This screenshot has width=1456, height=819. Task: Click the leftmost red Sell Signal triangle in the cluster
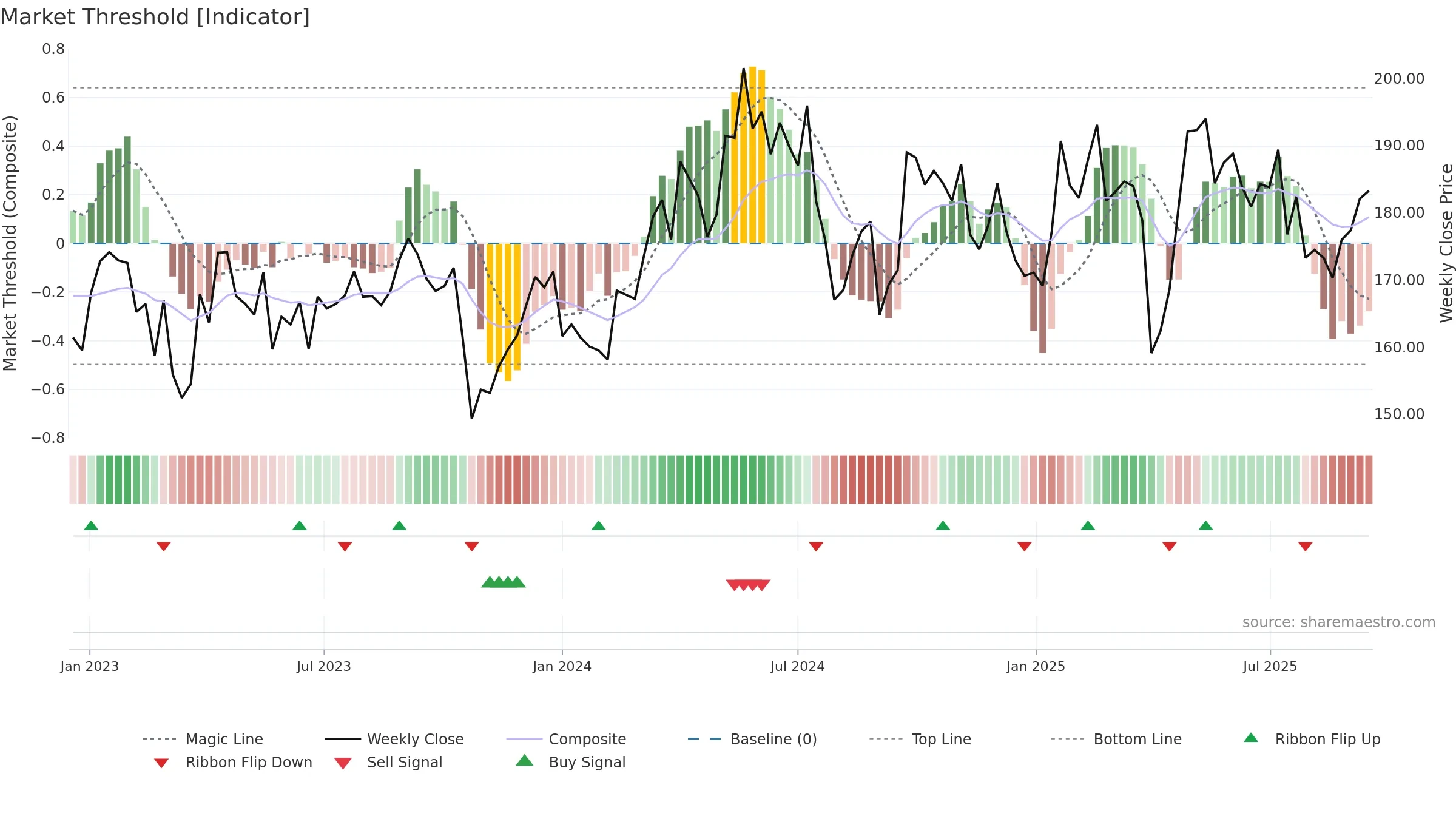click(734, 585)
